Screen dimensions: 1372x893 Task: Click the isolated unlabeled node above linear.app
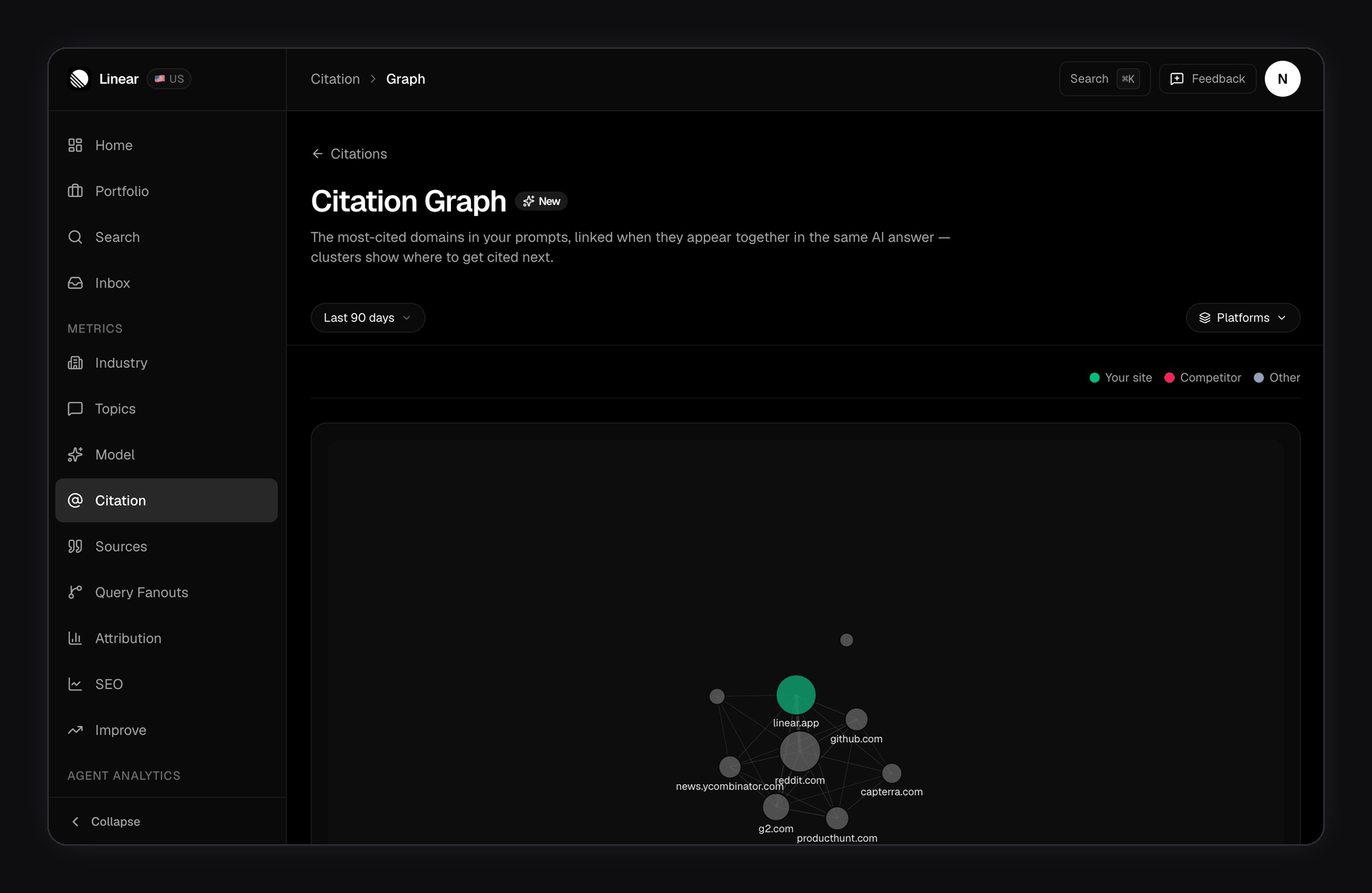[846, 640]
